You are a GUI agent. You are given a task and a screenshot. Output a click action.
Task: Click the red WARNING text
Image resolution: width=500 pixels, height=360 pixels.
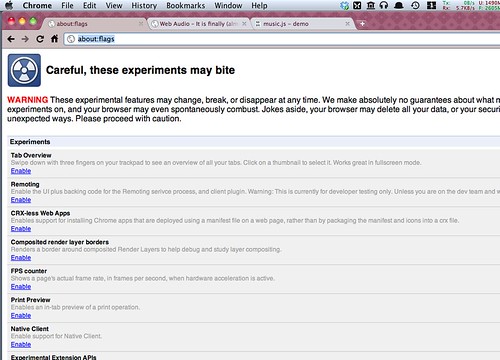pos(28,100)
